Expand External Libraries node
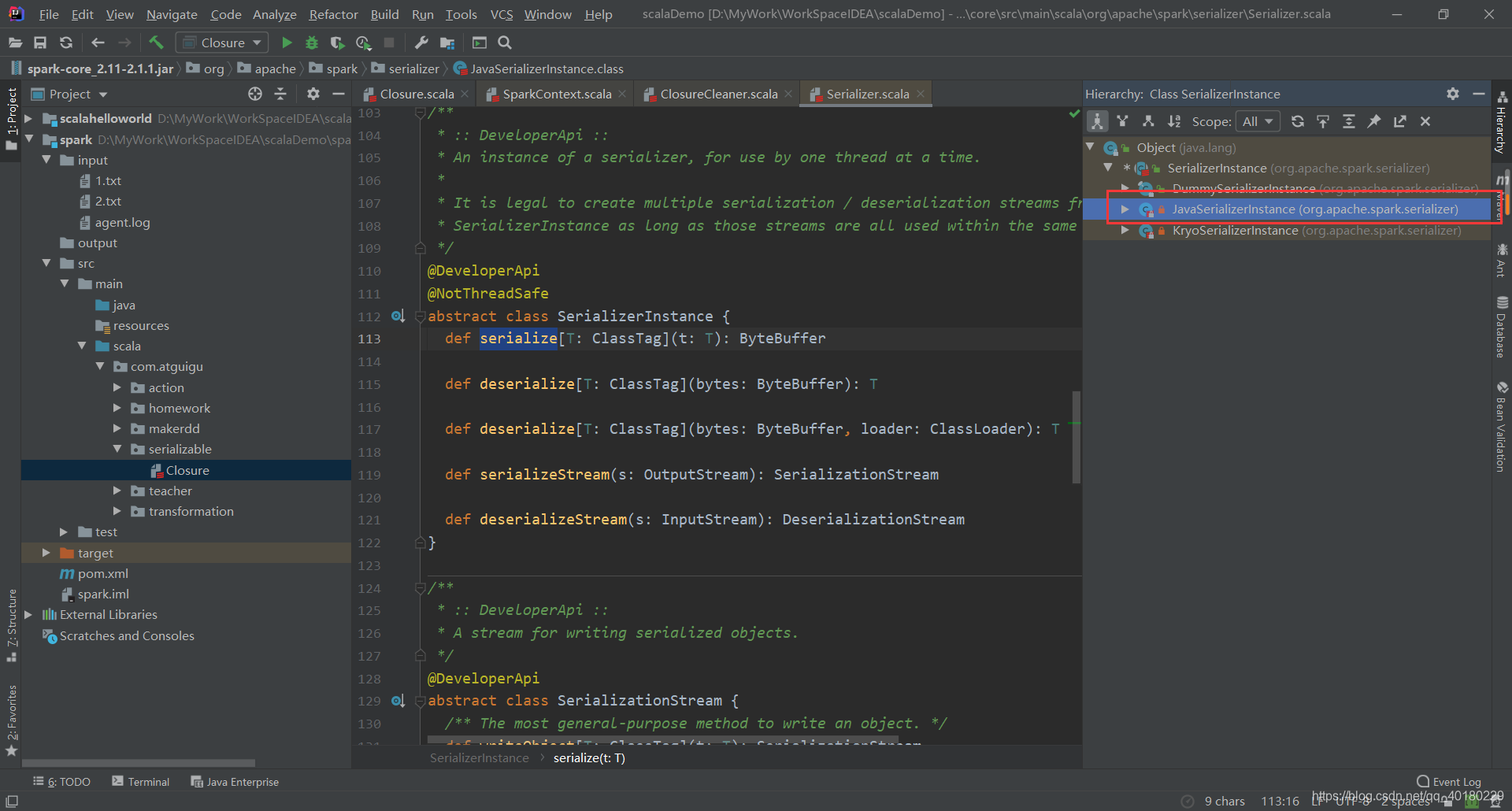This screenshot has height=811, width=1512. [28, 614]
